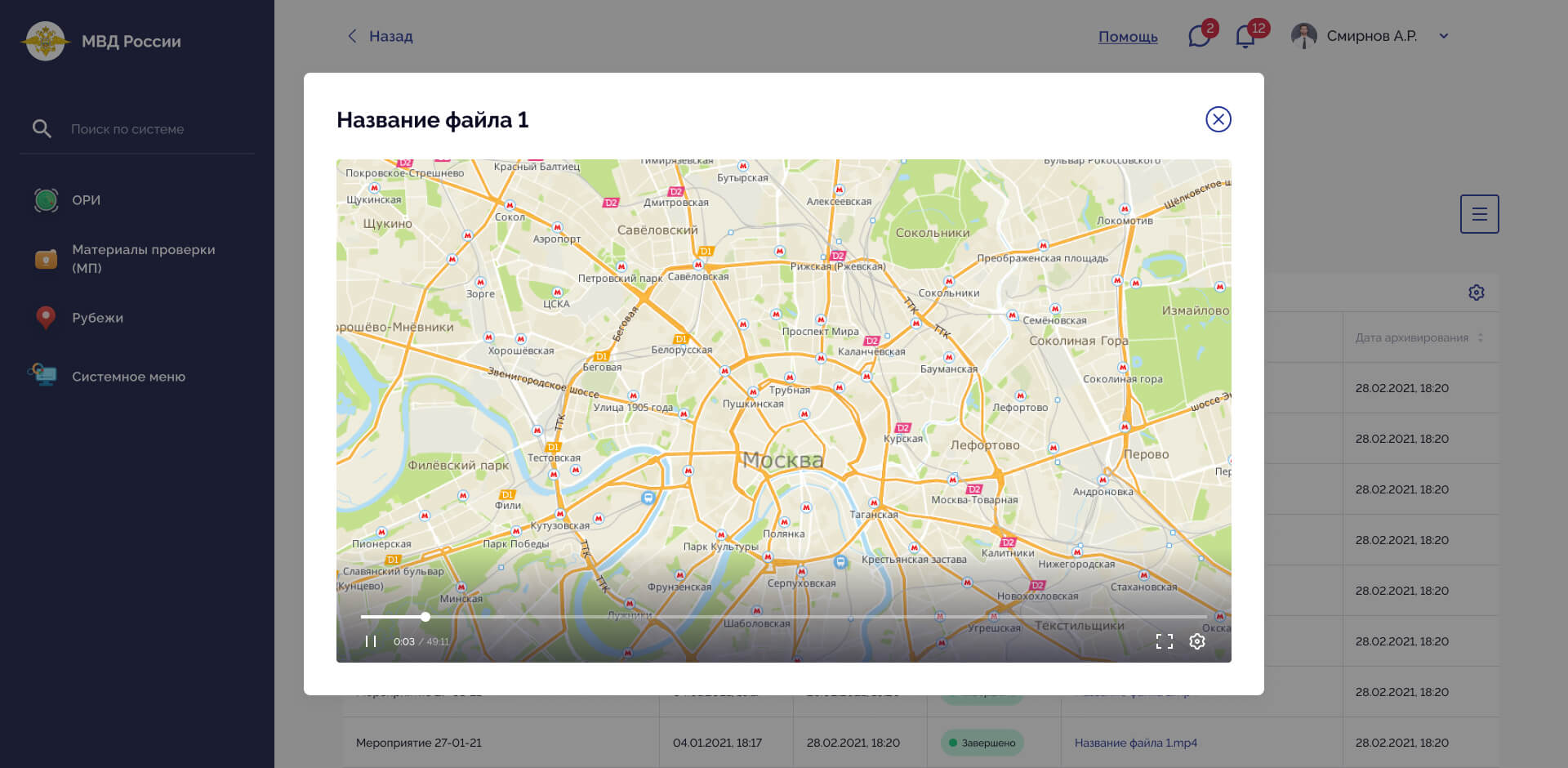1568x768 pixels.
Task: Click the Москва label on map
Action: click(x=782, y=460)
